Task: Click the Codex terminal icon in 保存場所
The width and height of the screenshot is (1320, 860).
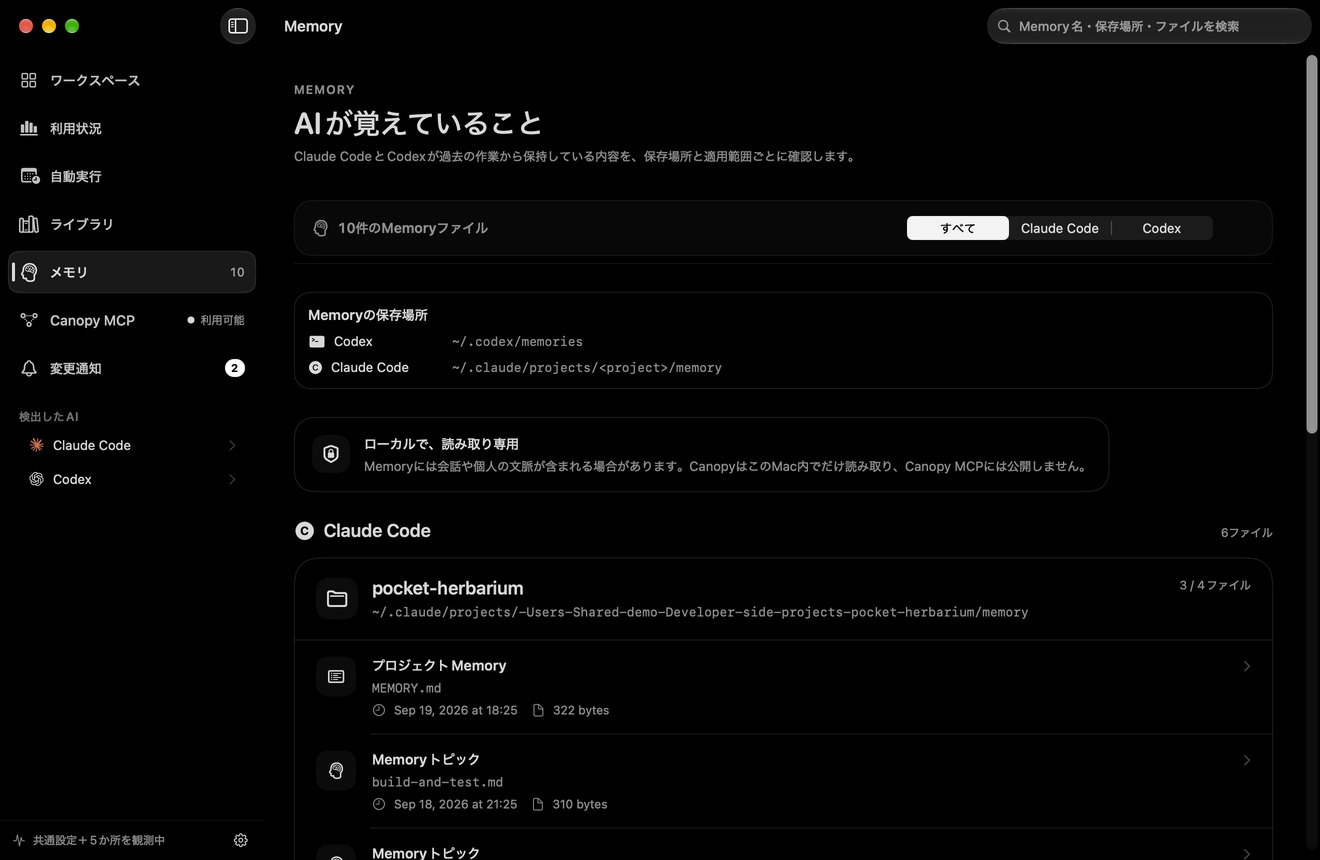Action: tap(317, 341)
